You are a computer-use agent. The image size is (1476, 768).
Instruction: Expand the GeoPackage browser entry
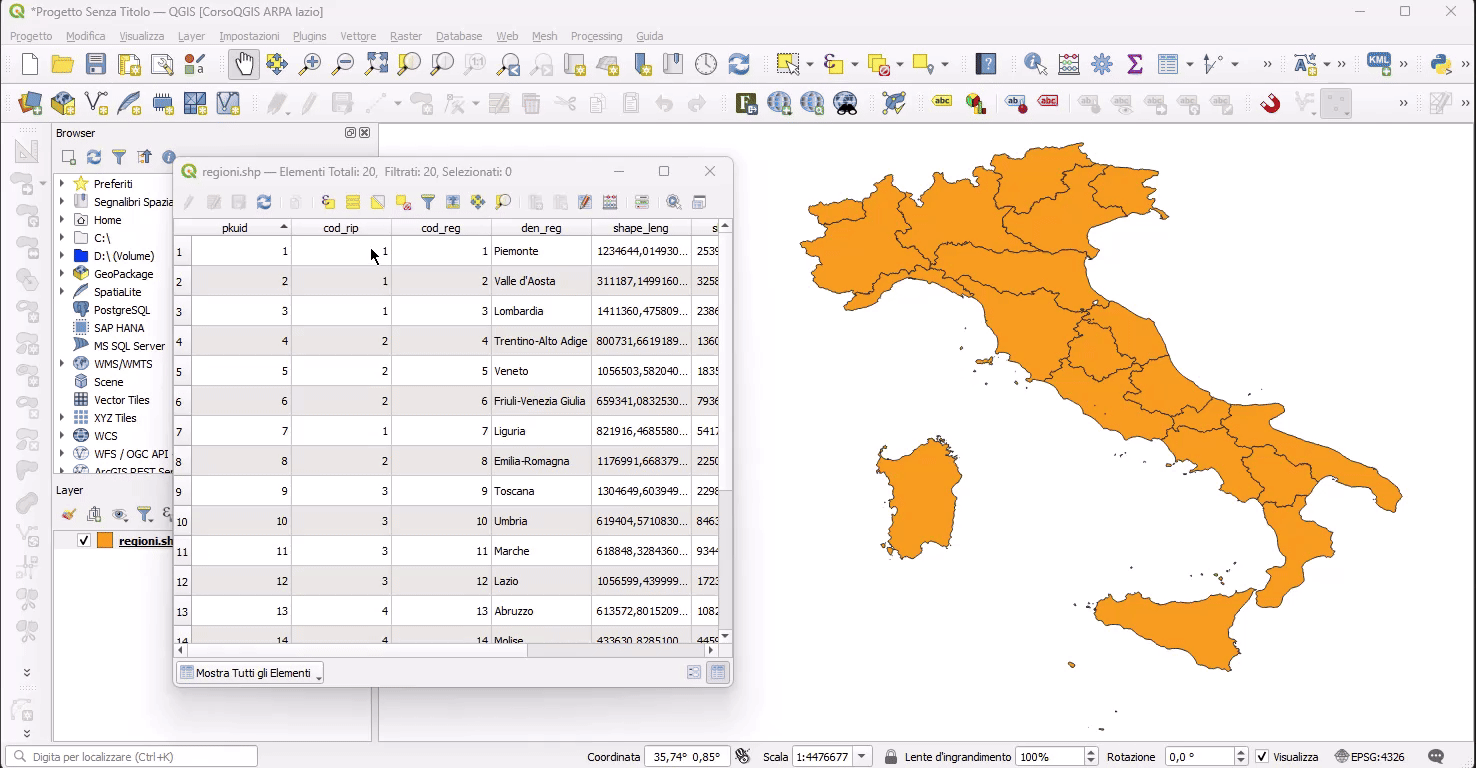[x=62, y=274]
